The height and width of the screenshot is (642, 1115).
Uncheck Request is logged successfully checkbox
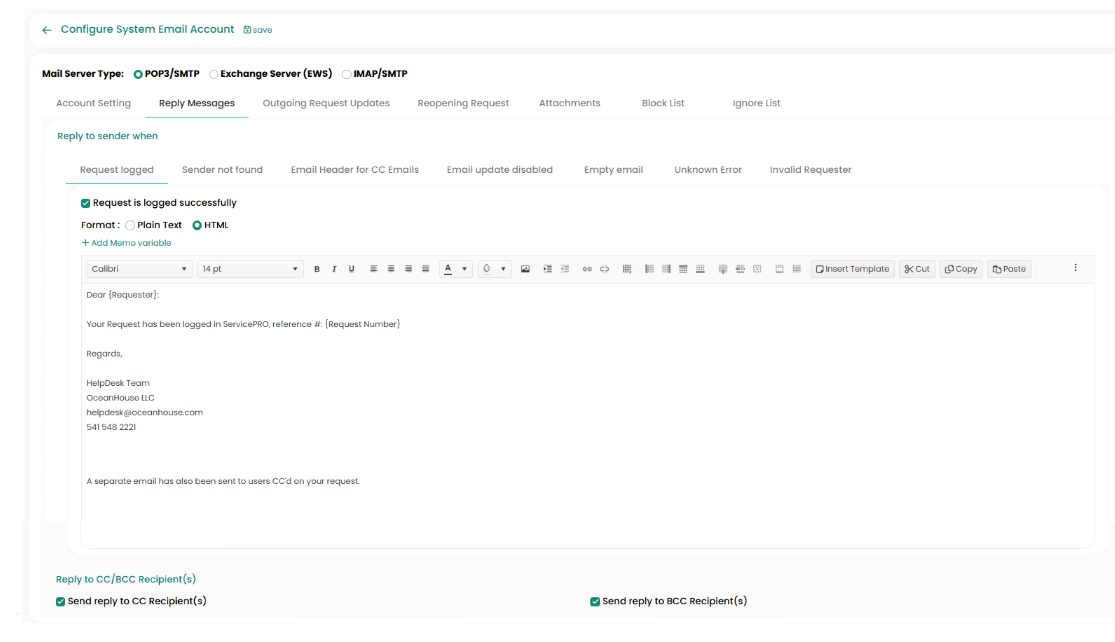pos(86,203)
